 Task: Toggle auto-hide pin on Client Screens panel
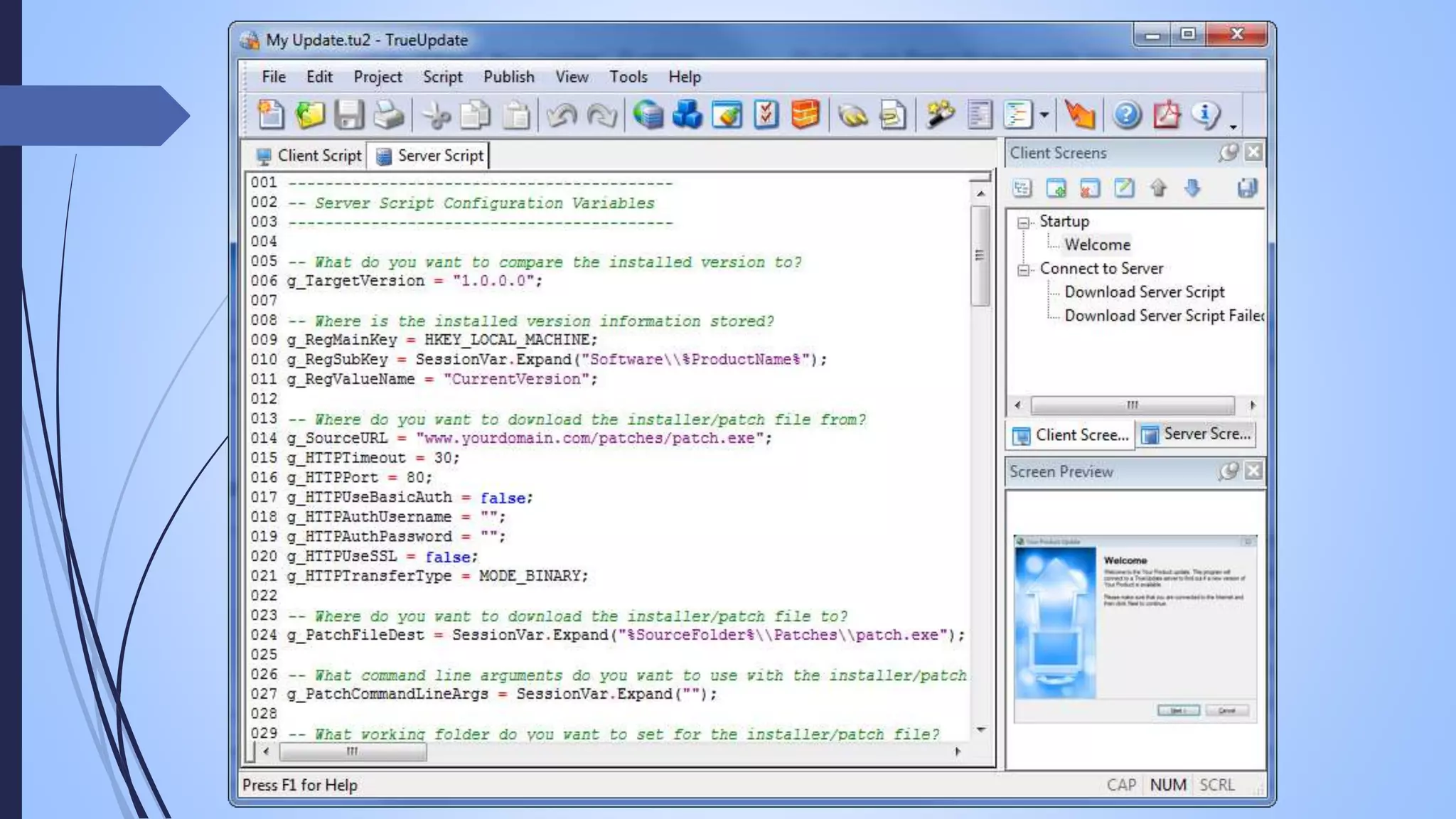1228,152
